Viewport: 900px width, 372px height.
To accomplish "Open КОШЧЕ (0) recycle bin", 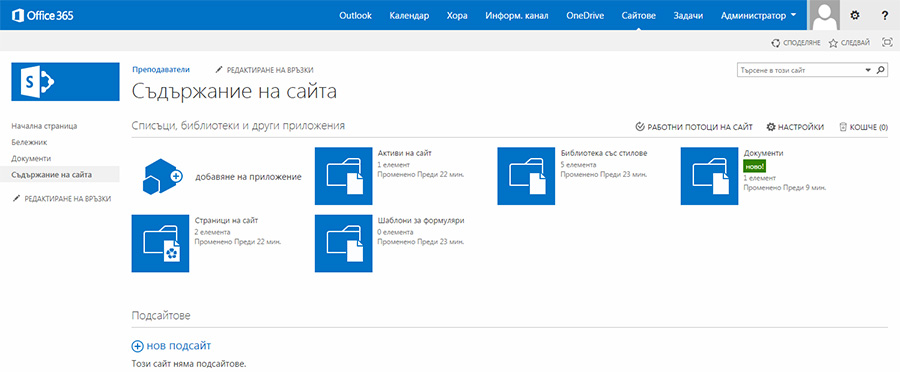I will [x=864, y=127].
